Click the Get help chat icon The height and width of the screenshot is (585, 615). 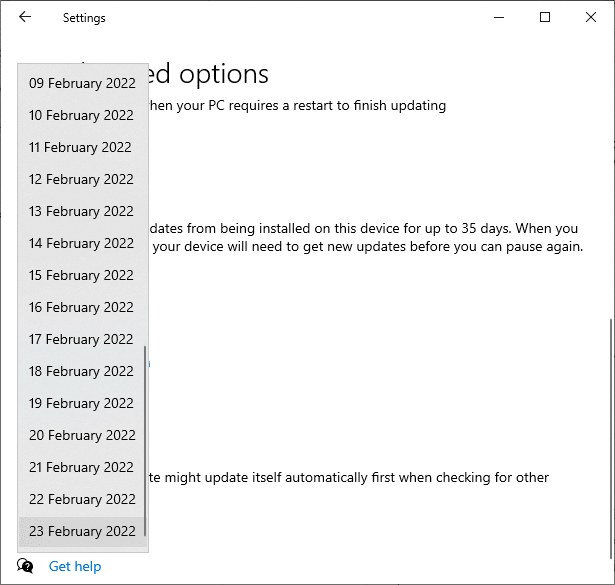25,566
